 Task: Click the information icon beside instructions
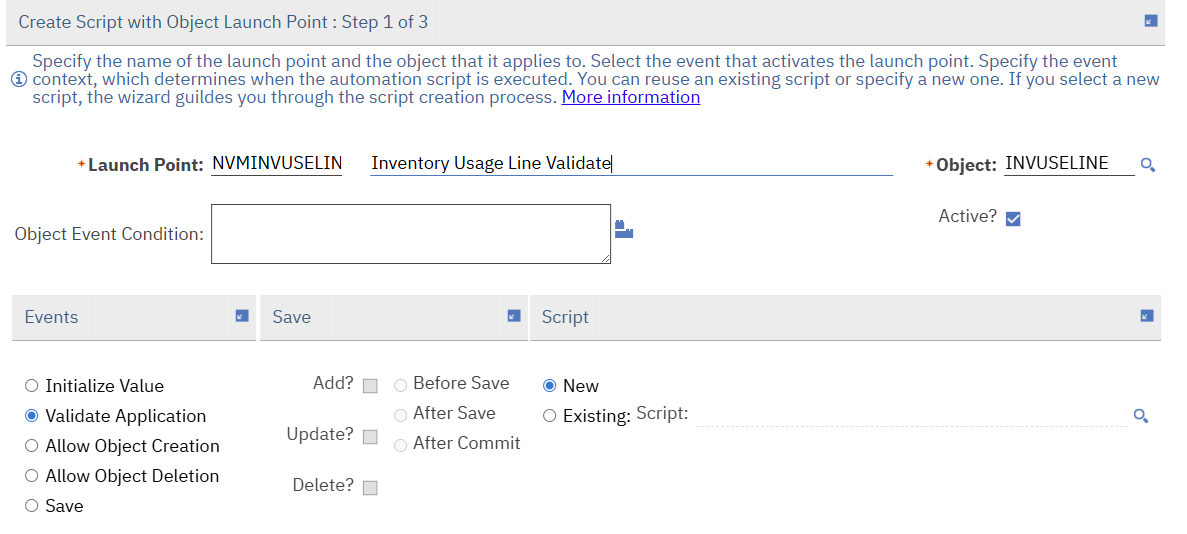(x=18, y=80)
